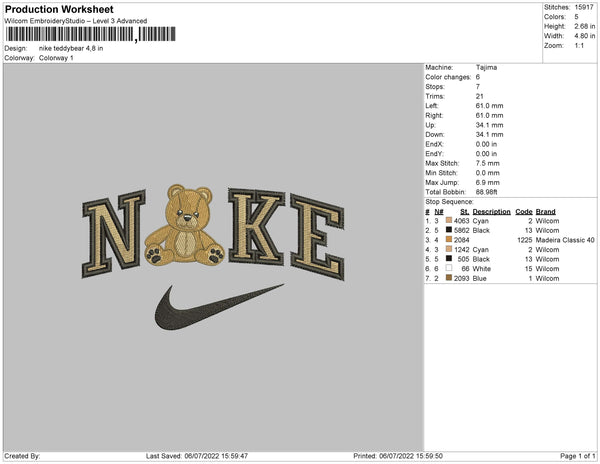Click the Up value 34.1 mm

[489, 125]
